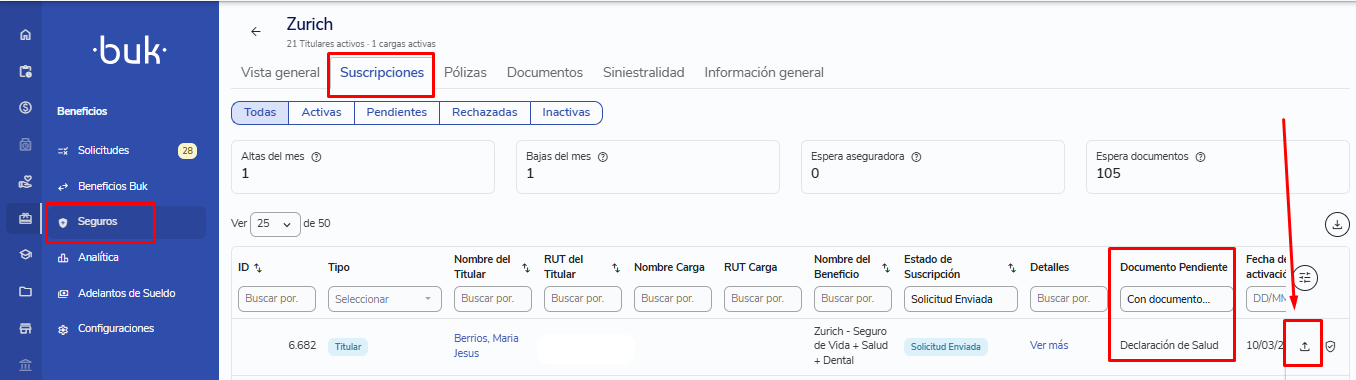This screenshot has height=380, width=1356.
Task: Open the Tipo Seleccionar filter dropdown
Action: point(385,299)
